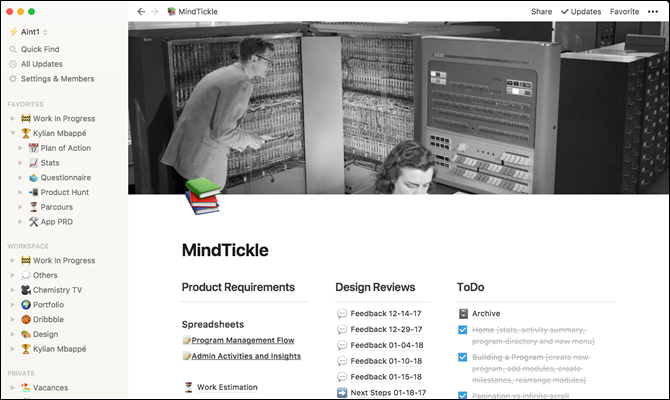The height and width of the screenshot is (400, 670).
Task: Click the arrow icon beside Next Steps 01-18-17
Action: pyautogui.click(x=342, y=392)
